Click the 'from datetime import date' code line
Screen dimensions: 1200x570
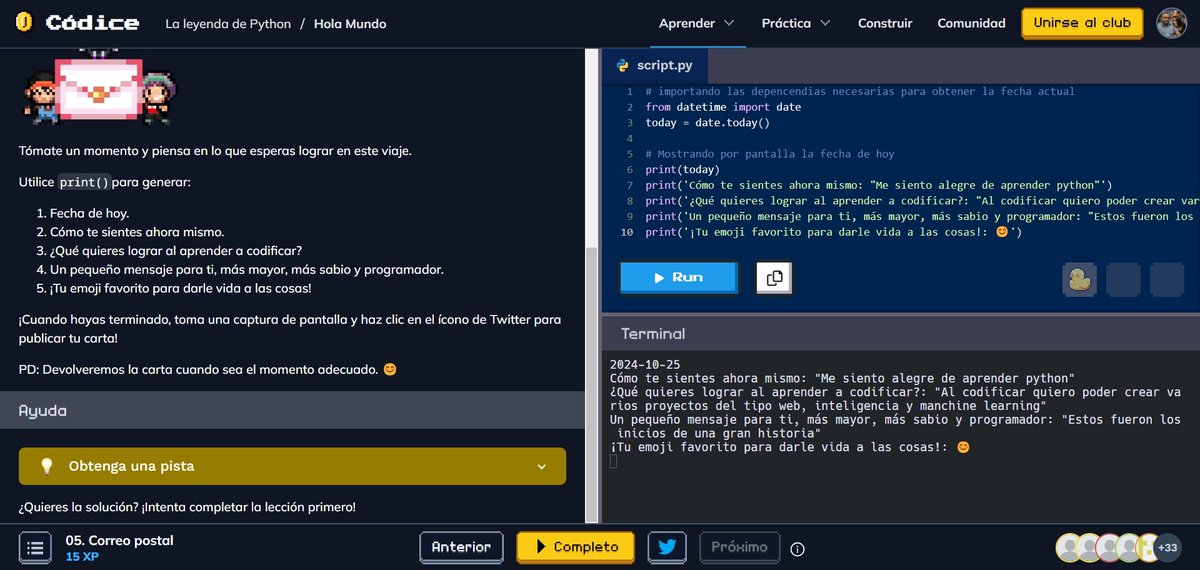tap(723, 107)
